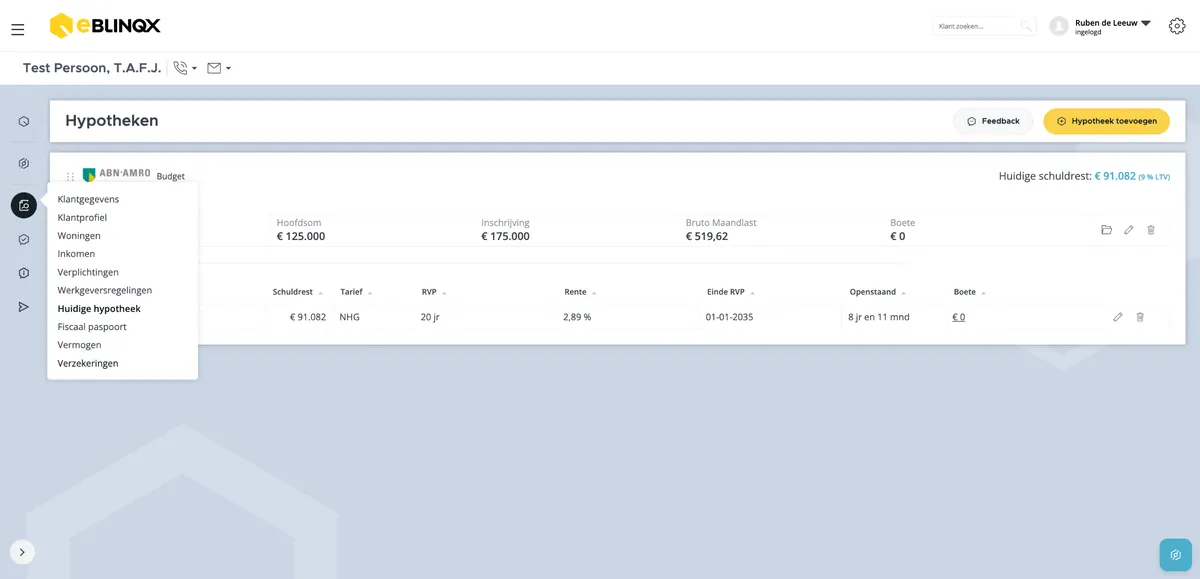Expand the sidebar with the arrow button
This screenshot has width=1200, height=579.
pyautogui.click(x=22, y=552)
